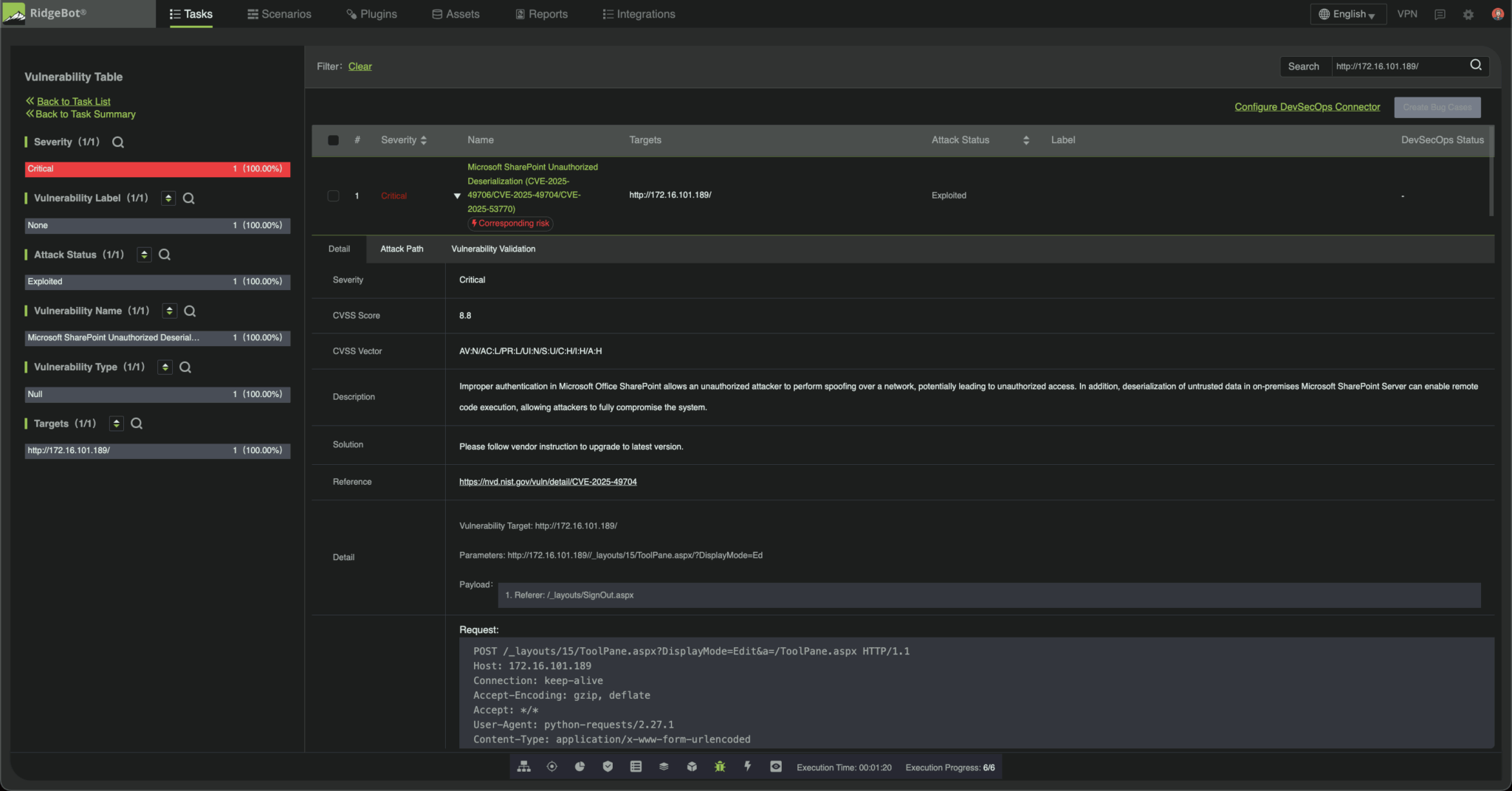Sort table by Severity column arrows
This screenshot has height=791, width=1512.
coord(424,140)
